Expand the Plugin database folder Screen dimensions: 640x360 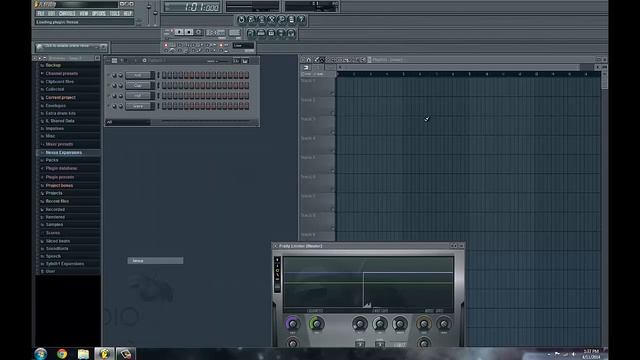(61, 168)
